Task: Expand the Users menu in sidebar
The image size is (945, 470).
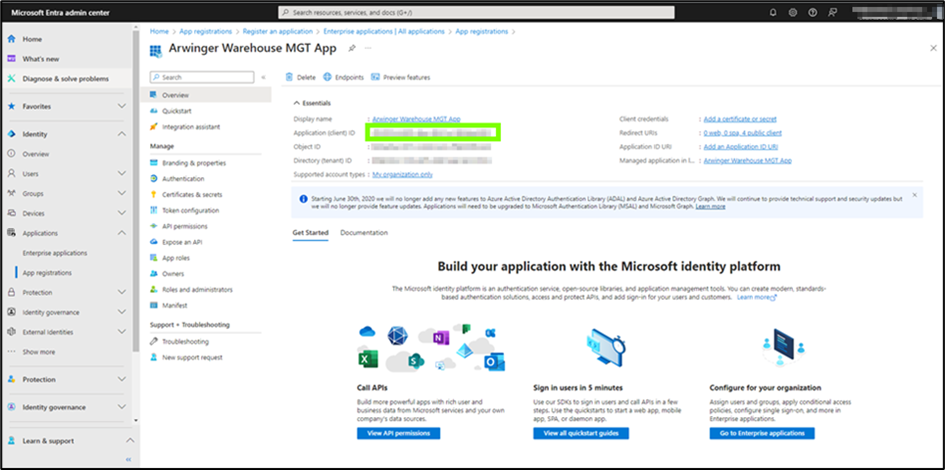Action: (x=121, y=173)
